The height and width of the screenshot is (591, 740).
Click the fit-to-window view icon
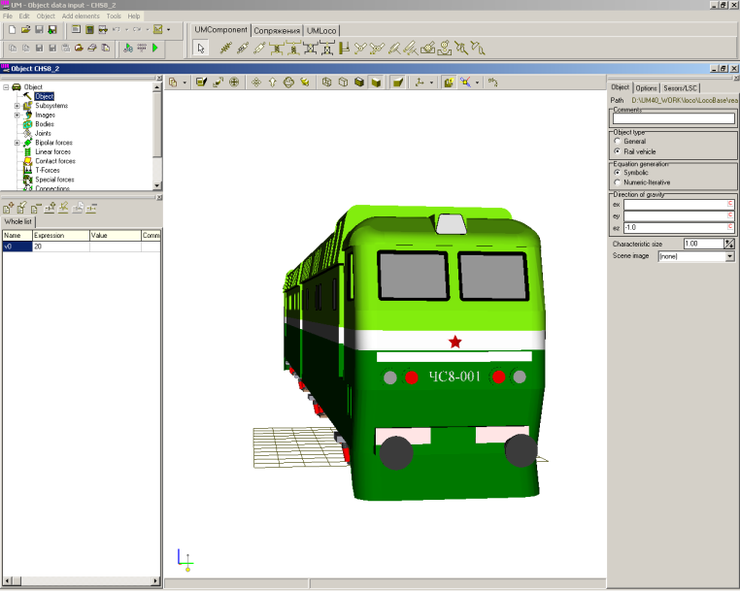pyautogui.click(x=234, y=82)
